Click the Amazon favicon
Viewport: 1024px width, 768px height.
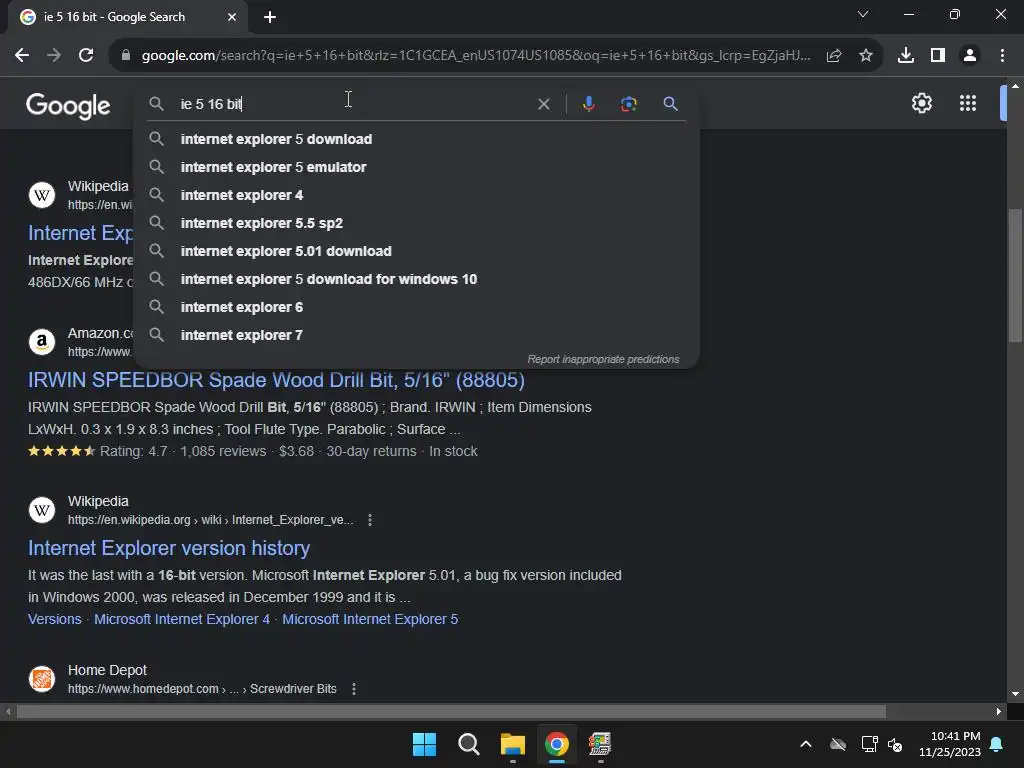[x=42, y=342]
